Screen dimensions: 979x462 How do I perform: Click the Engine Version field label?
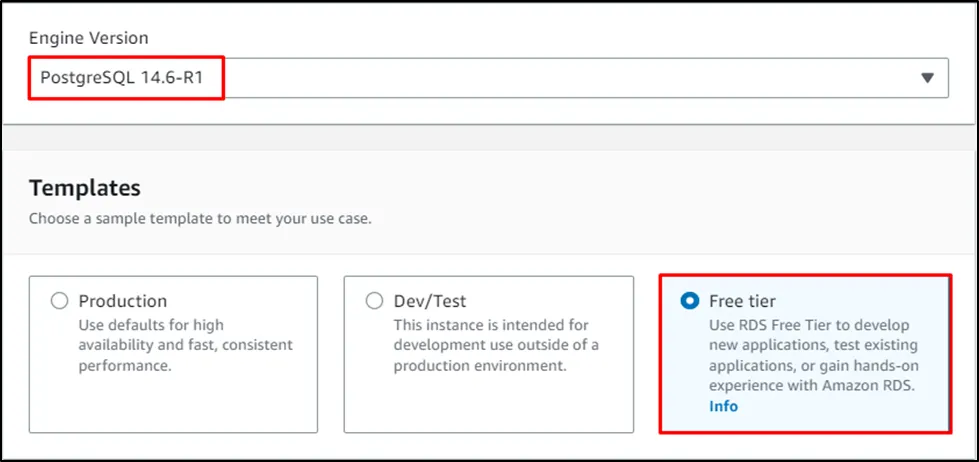click(88, 38)
